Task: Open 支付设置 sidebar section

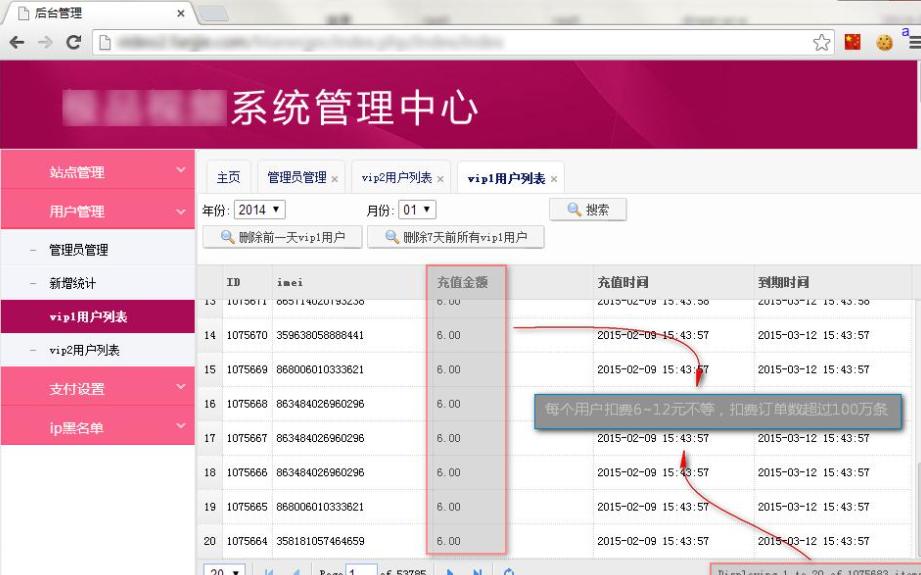Action: click(98, 386)
